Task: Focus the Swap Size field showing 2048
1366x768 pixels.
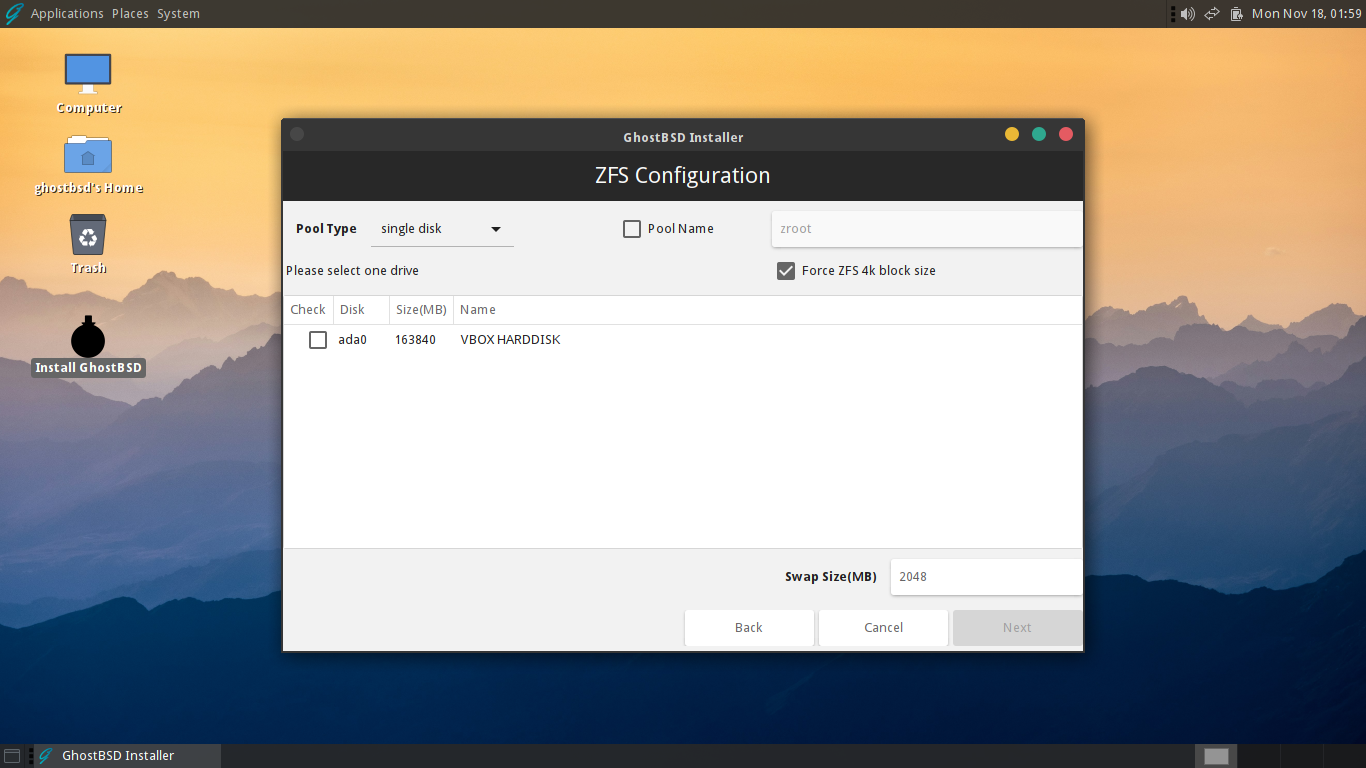Action: (x=986, y=577)
